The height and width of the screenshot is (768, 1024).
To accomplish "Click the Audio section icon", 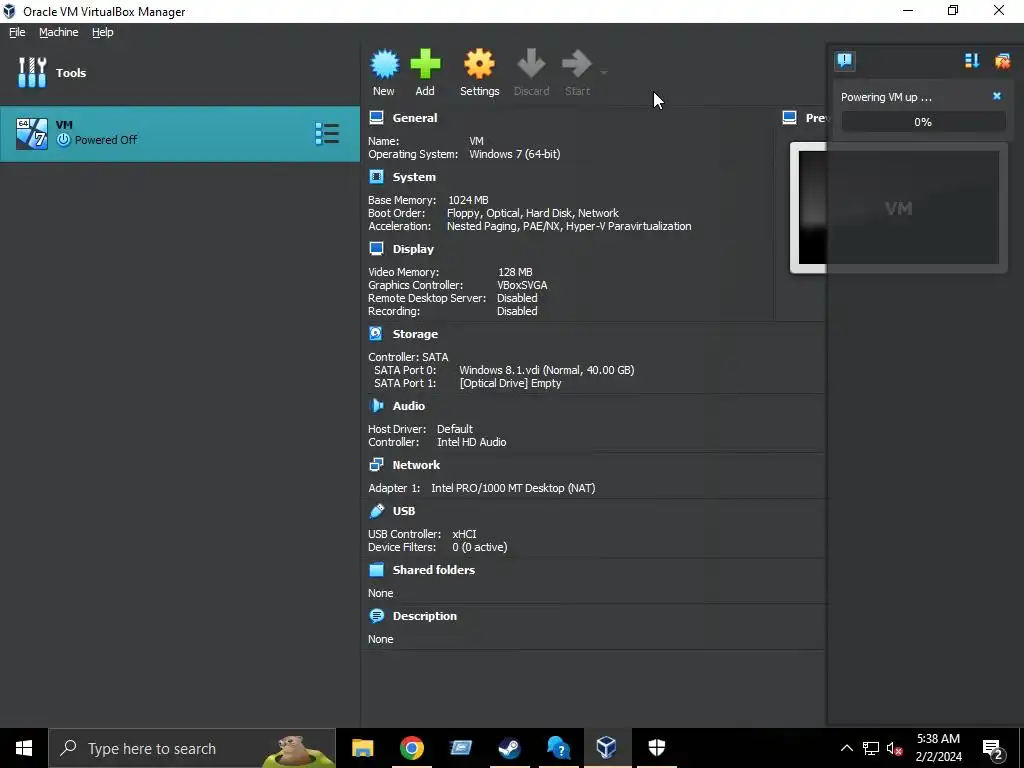I will pos(376,406).
